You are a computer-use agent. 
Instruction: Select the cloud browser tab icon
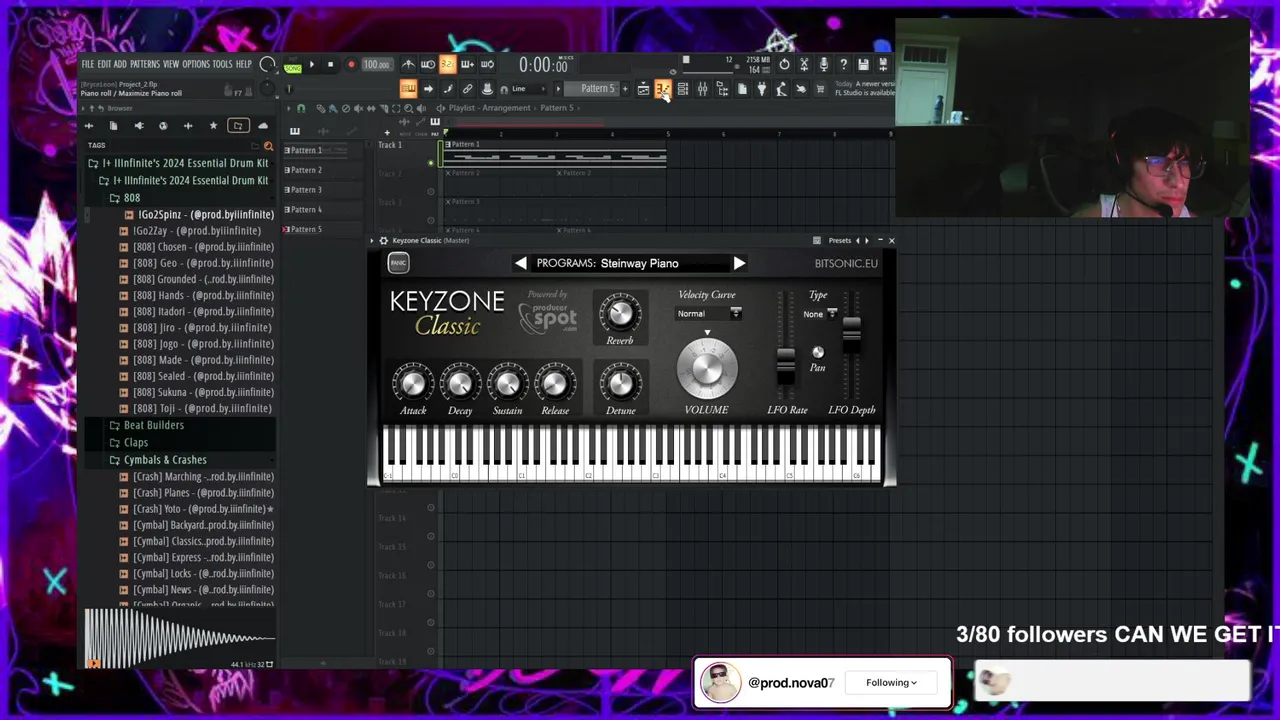[x=262, y=126]
